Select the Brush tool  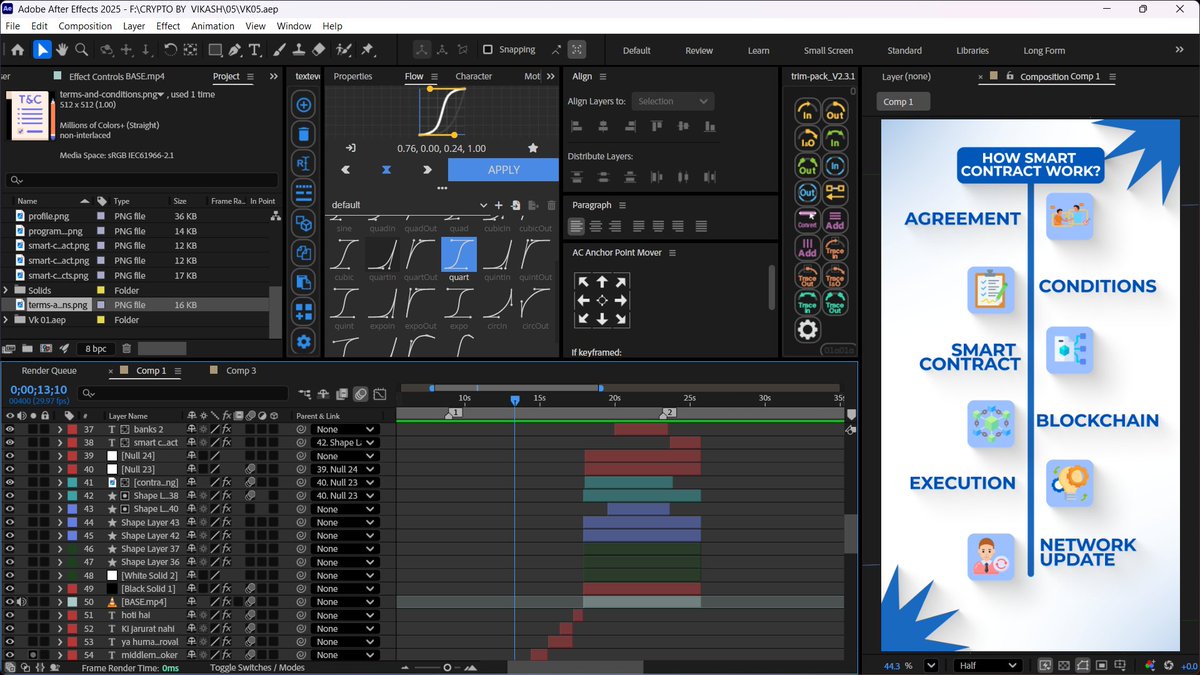279,50
